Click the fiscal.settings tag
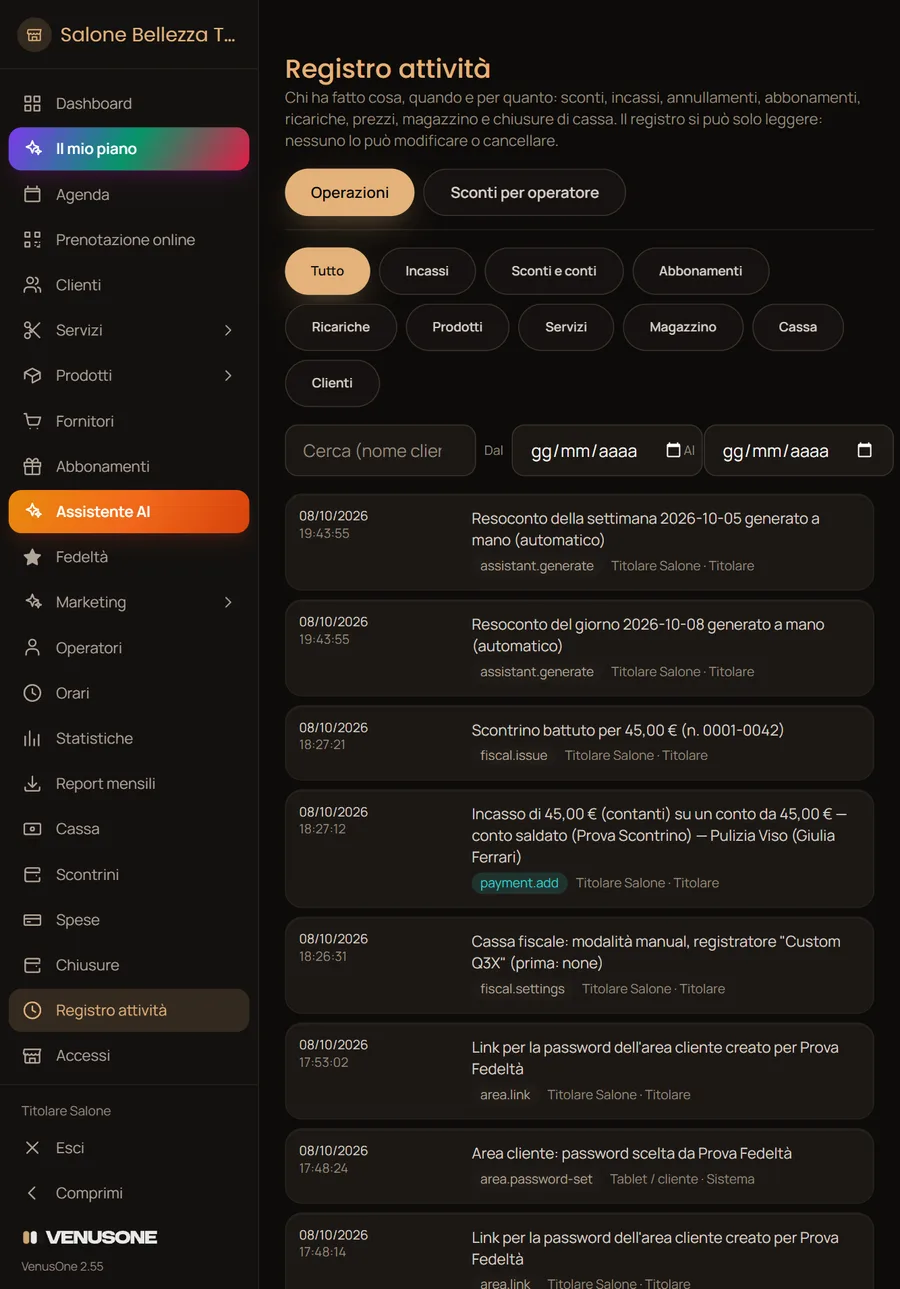 point(522,989)
